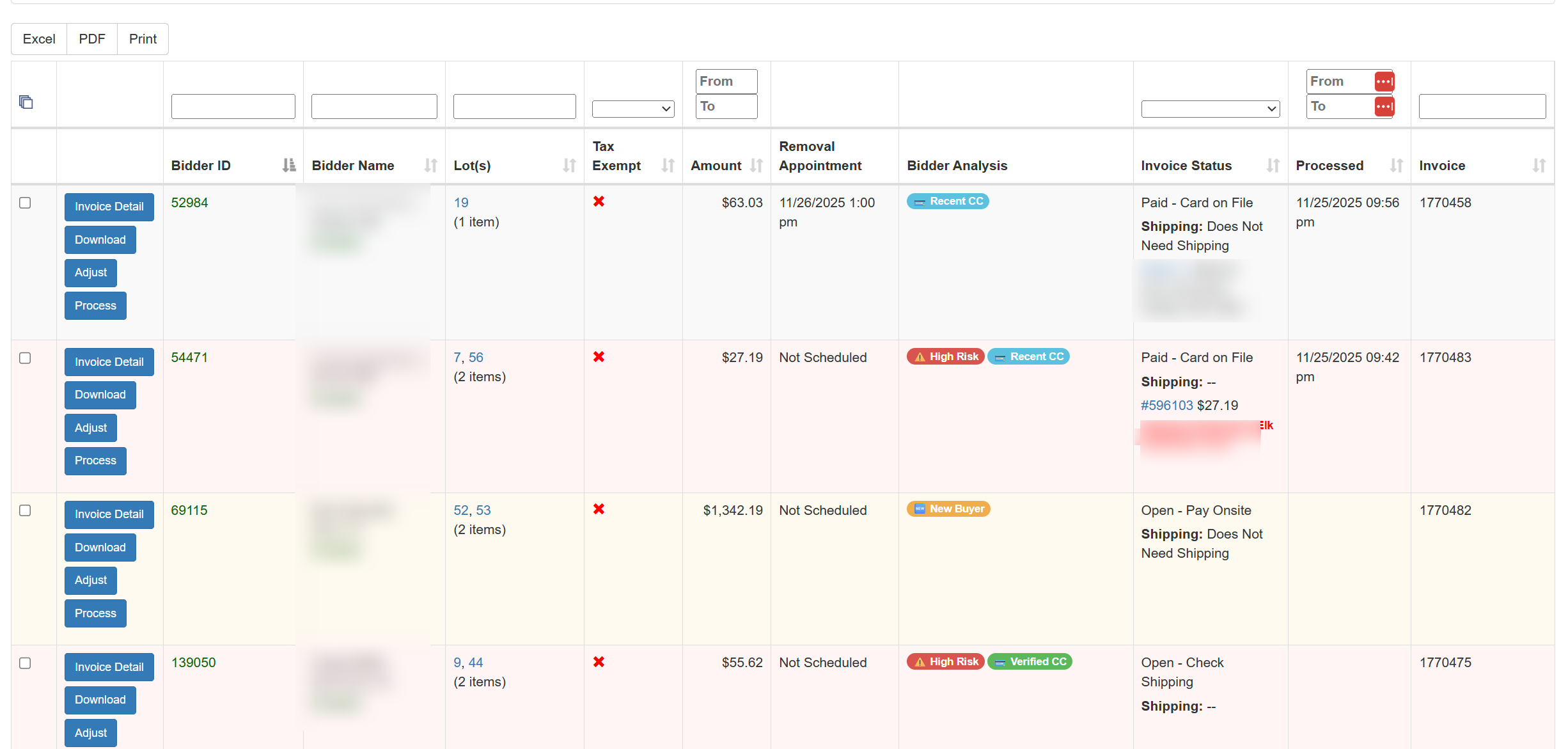Viewport: 1568px width, 749px height.
Task: Click Processed To date picker red icon
Action: point(1384,107)
